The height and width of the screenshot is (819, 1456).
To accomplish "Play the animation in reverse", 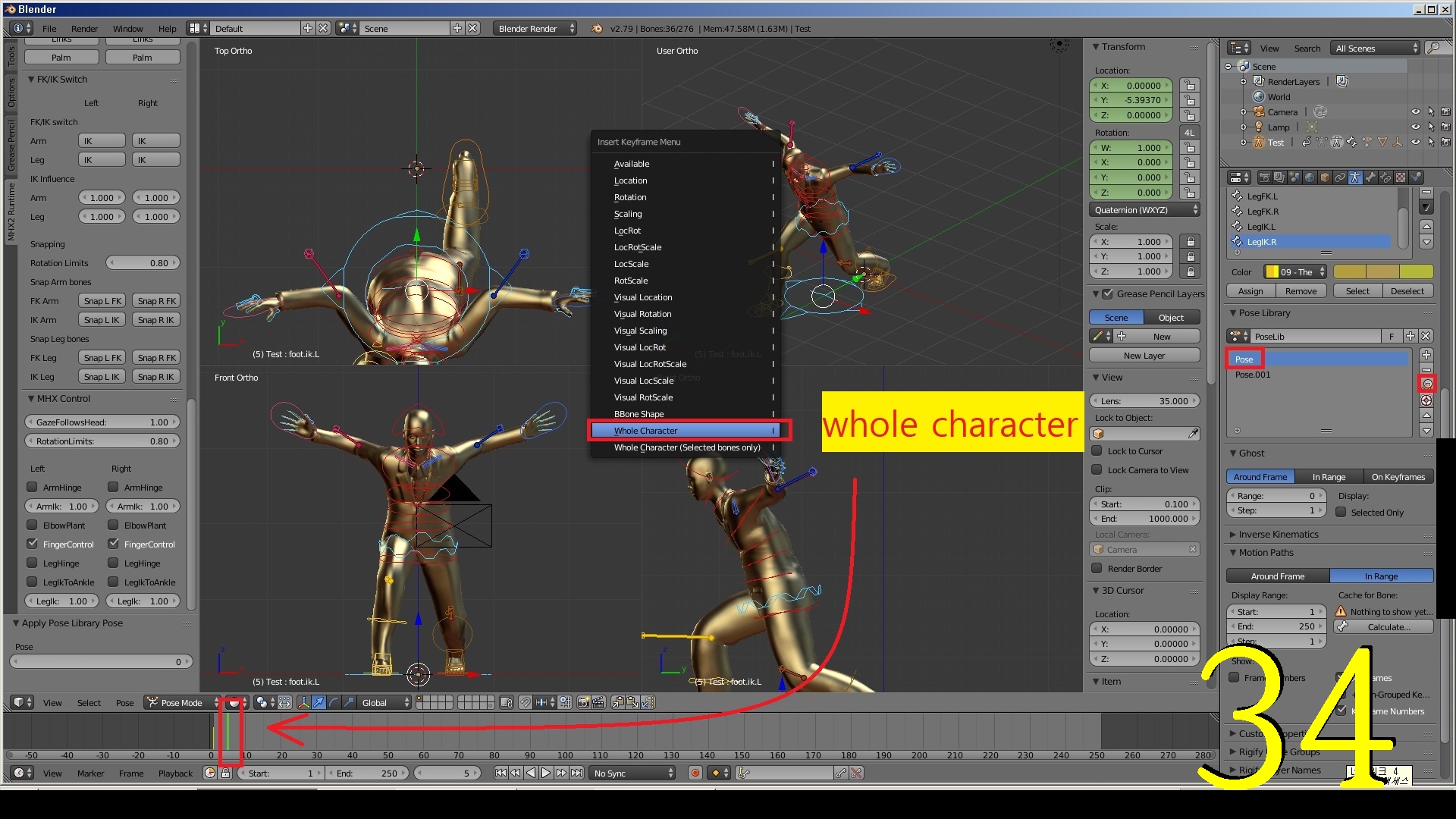I will pyautogui.click(x=531, y=773).
